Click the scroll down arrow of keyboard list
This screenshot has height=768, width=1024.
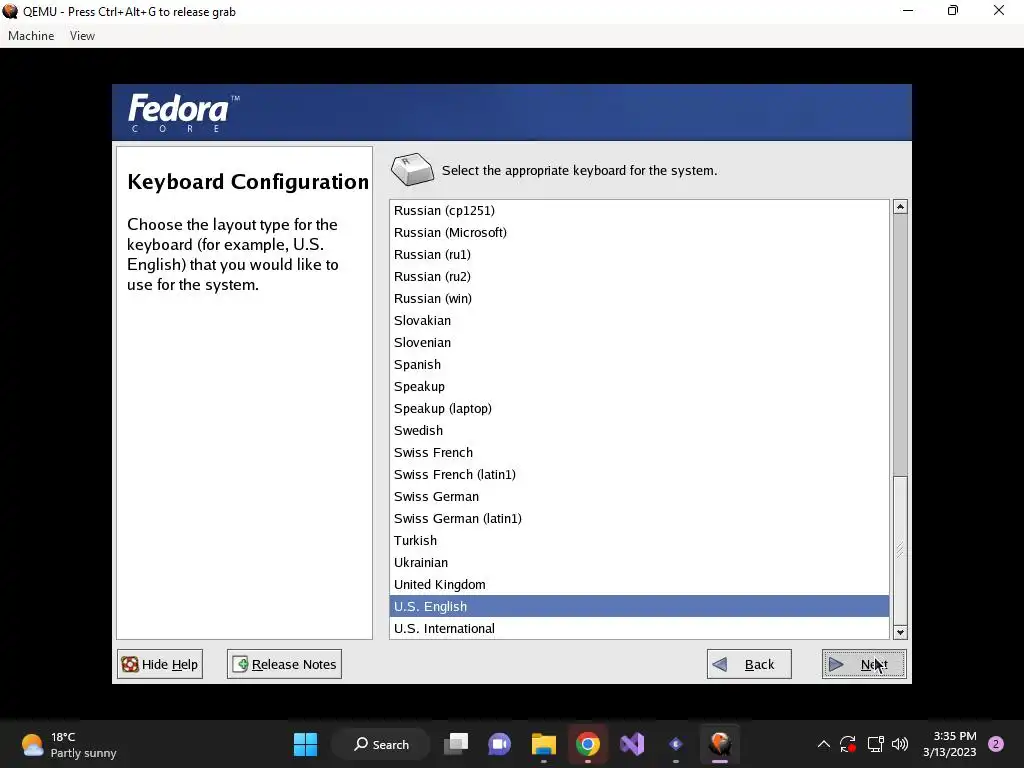point(900,632)
